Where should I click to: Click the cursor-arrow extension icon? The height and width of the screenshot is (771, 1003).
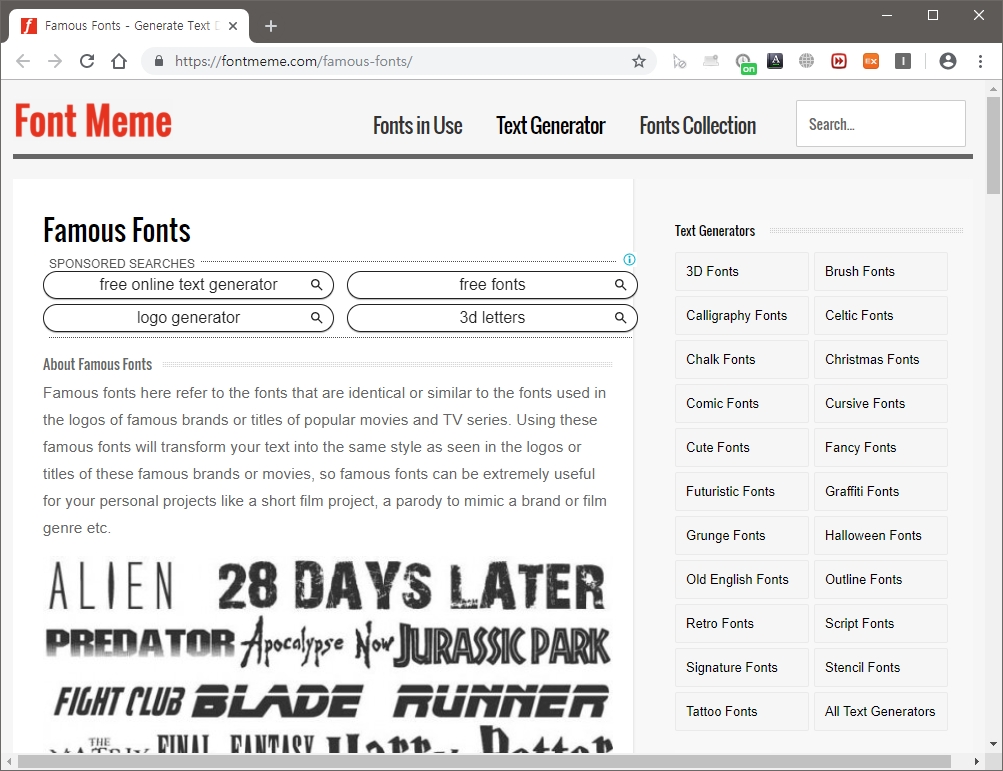click(x=679, y=61)
